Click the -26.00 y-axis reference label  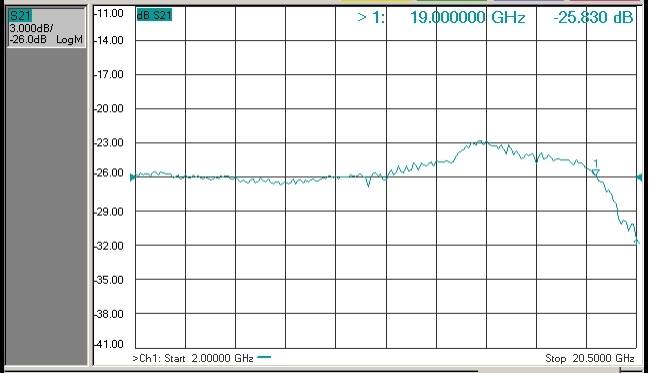click(x=109, y=173)
